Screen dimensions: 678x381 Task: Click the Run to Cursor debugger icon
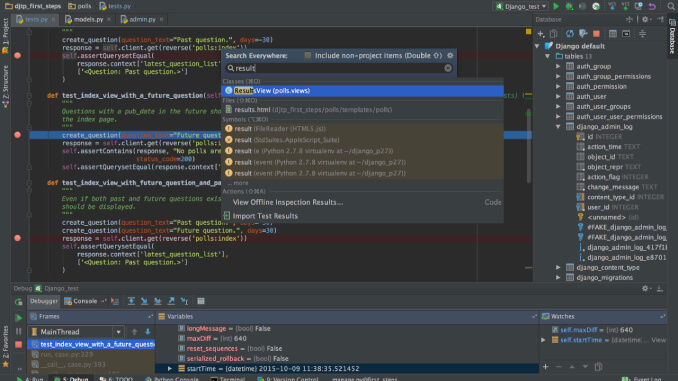pyautogui.click(x=184, y=301)
